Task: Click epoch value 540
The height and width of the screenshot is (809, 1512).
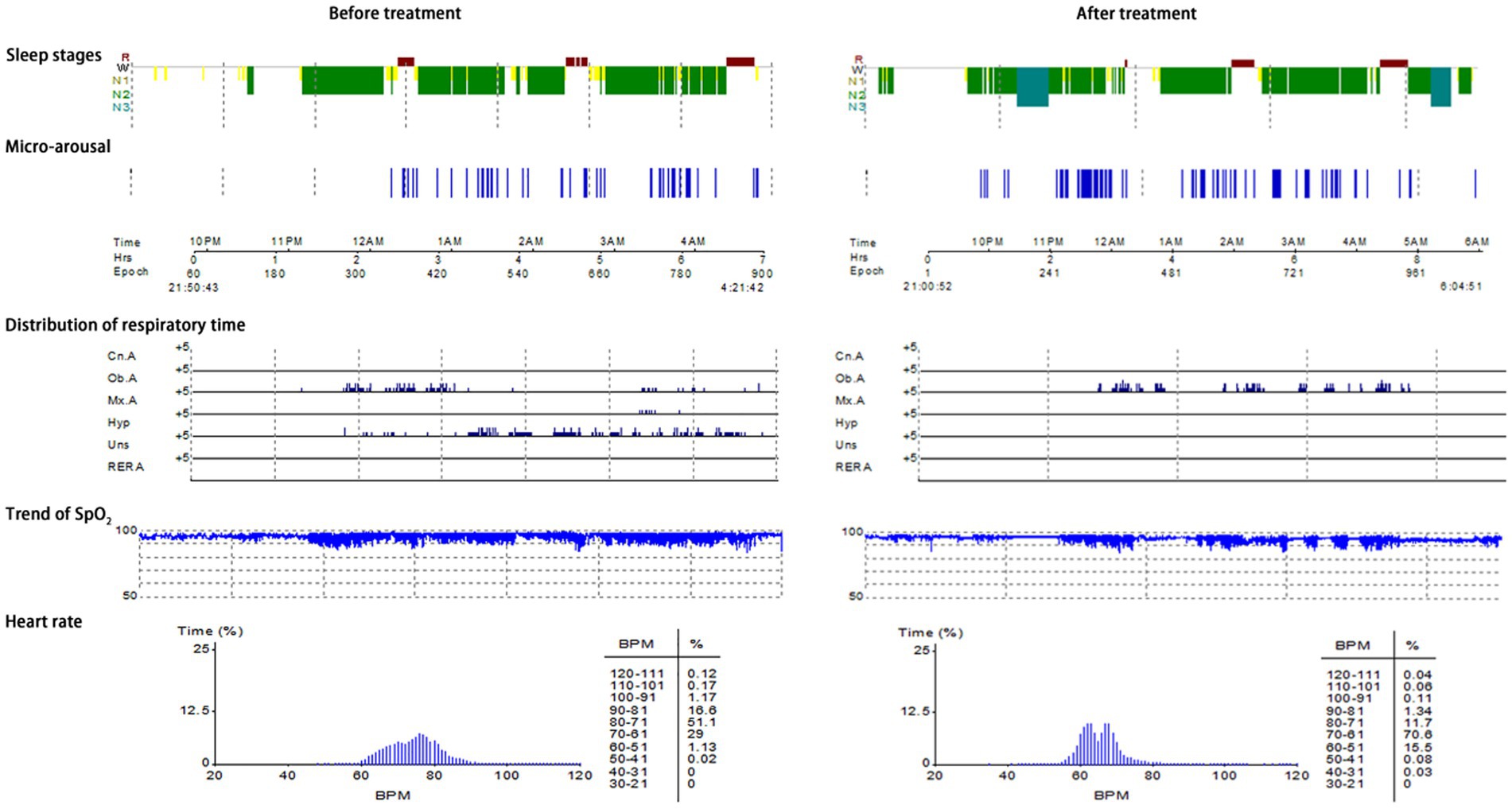Action: [x=518, y=274]
